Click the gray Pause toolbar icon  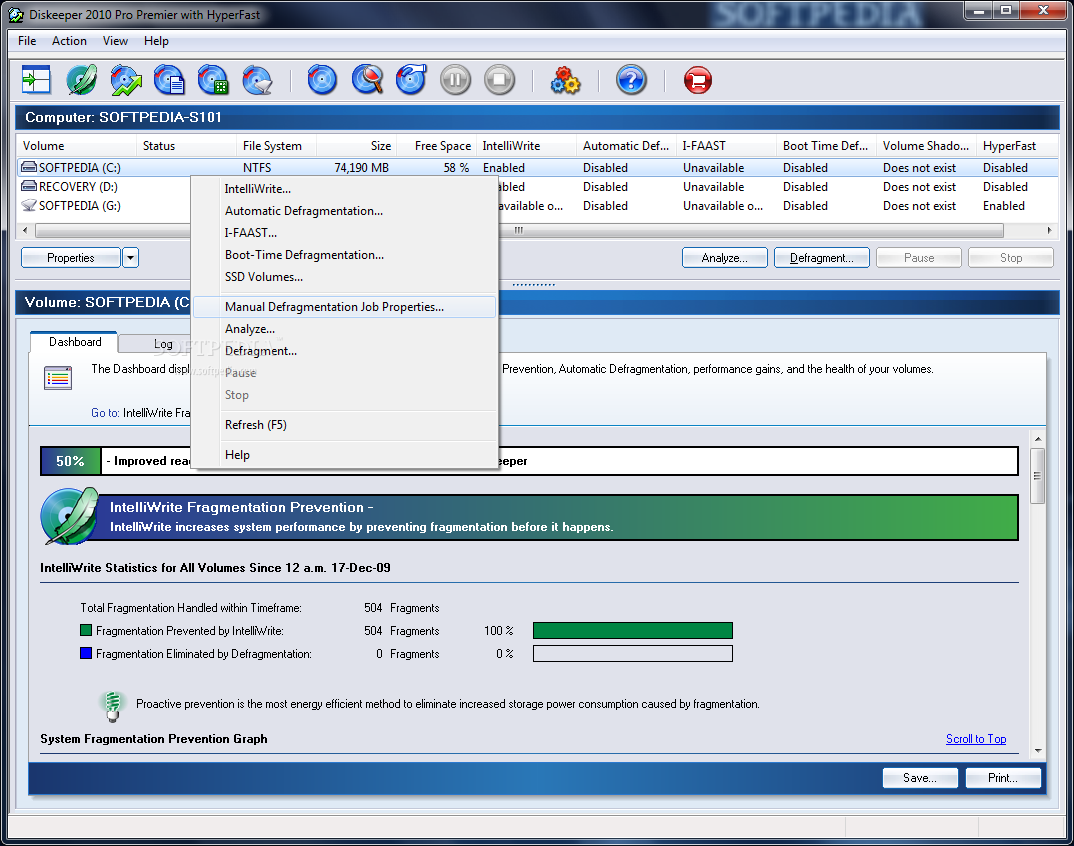tap(455, 80)
